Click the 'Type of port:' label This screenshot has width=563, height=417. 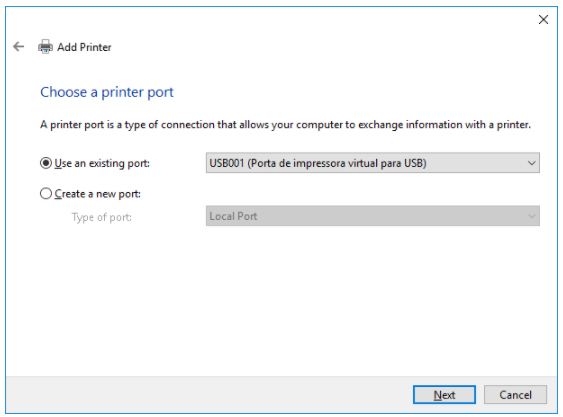(x=102, y=217)
